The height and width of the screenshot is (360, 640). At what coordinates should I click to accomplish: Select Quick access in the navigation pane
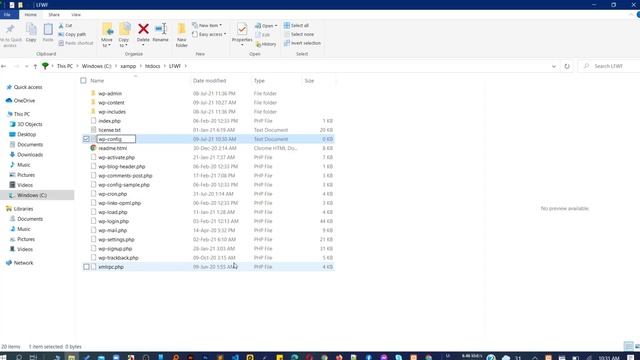tap(28, 87)
